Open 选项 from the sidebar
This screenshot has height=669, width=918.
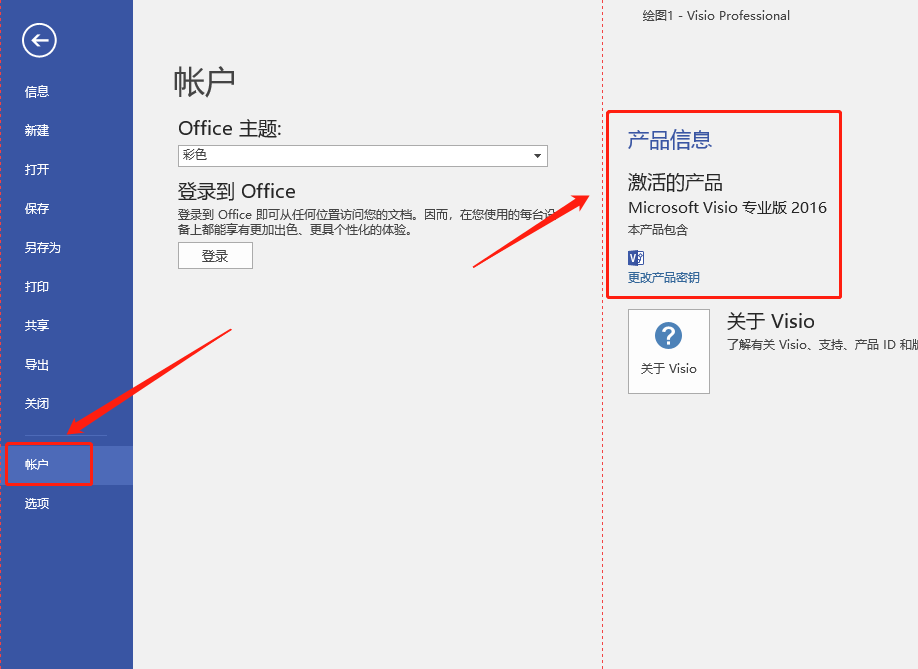point(37,503)
